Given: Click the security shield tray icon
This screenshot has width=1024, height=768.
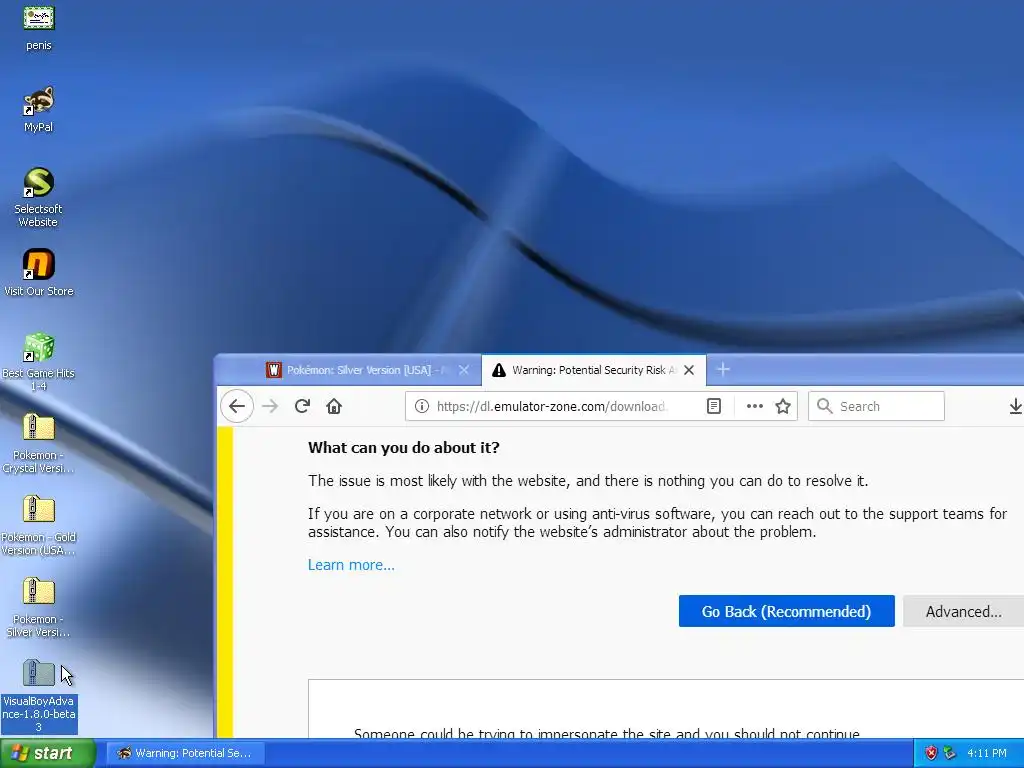Looking at the screenshot, I should [931, 753].
